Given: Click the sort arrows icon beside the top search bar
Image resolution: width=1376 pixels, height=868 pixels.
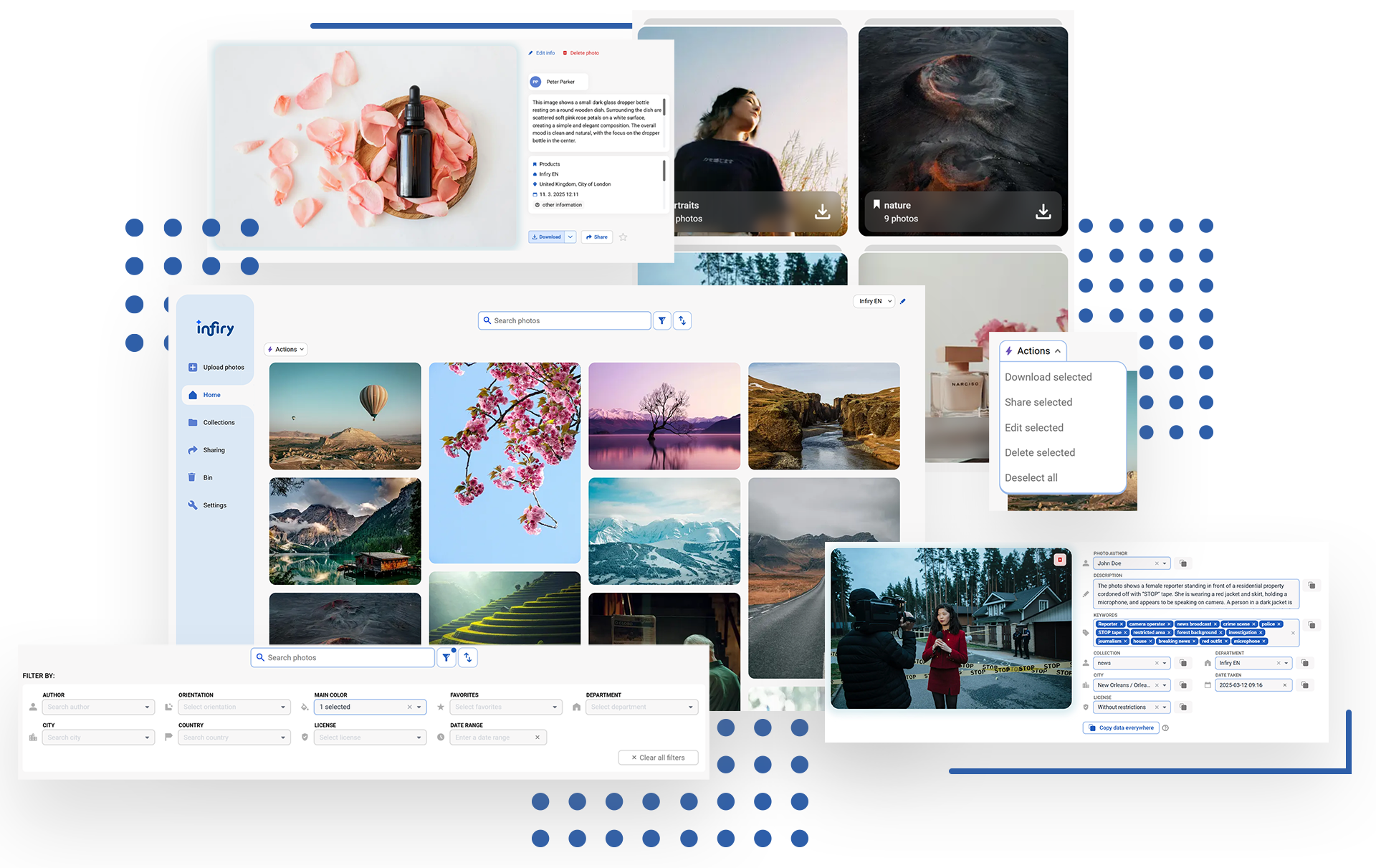Looking at the screenshot, I should (x=682, y=320).
